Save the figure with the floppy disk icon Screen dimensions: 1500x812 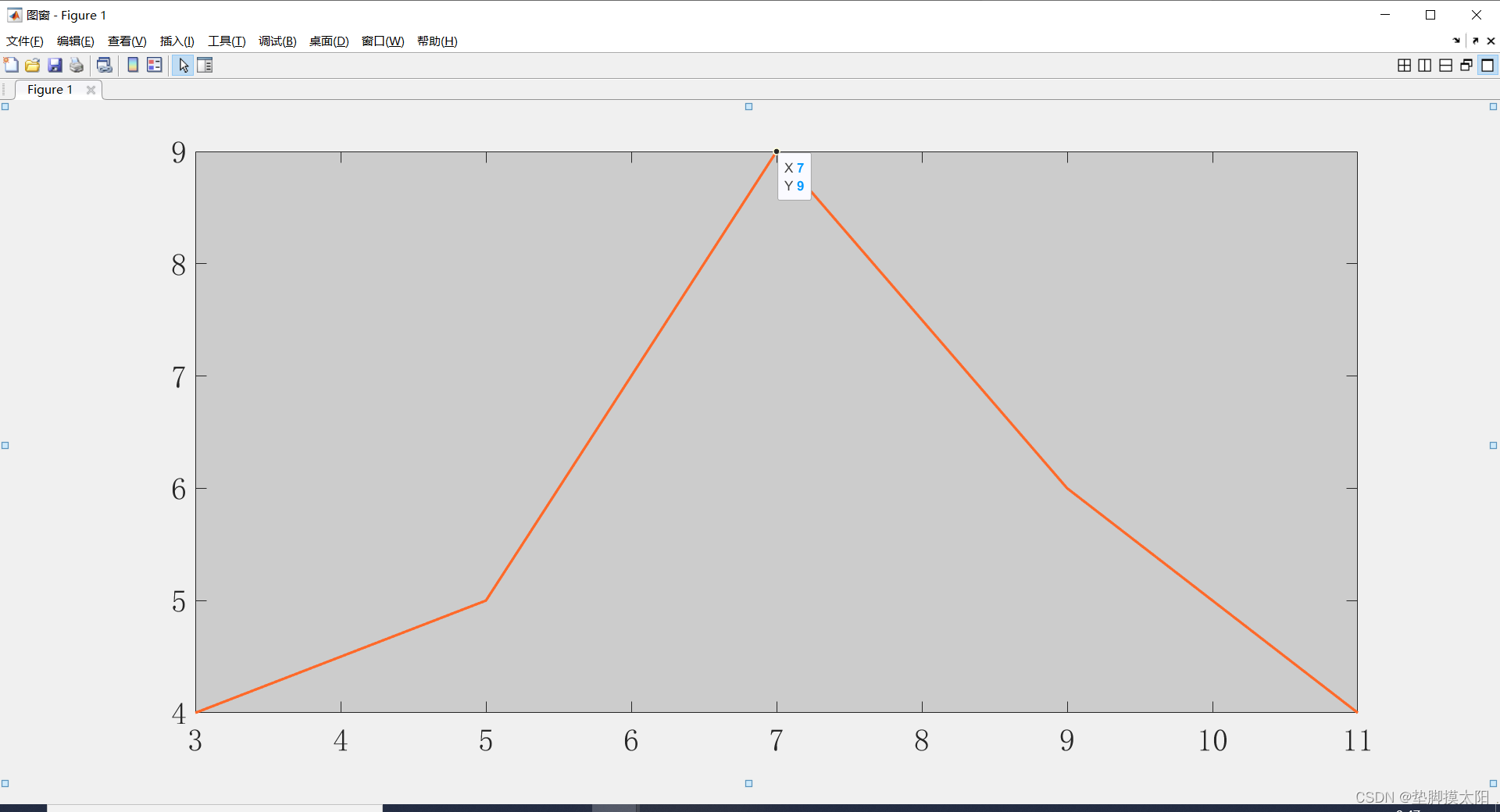[x=55, y=65]
